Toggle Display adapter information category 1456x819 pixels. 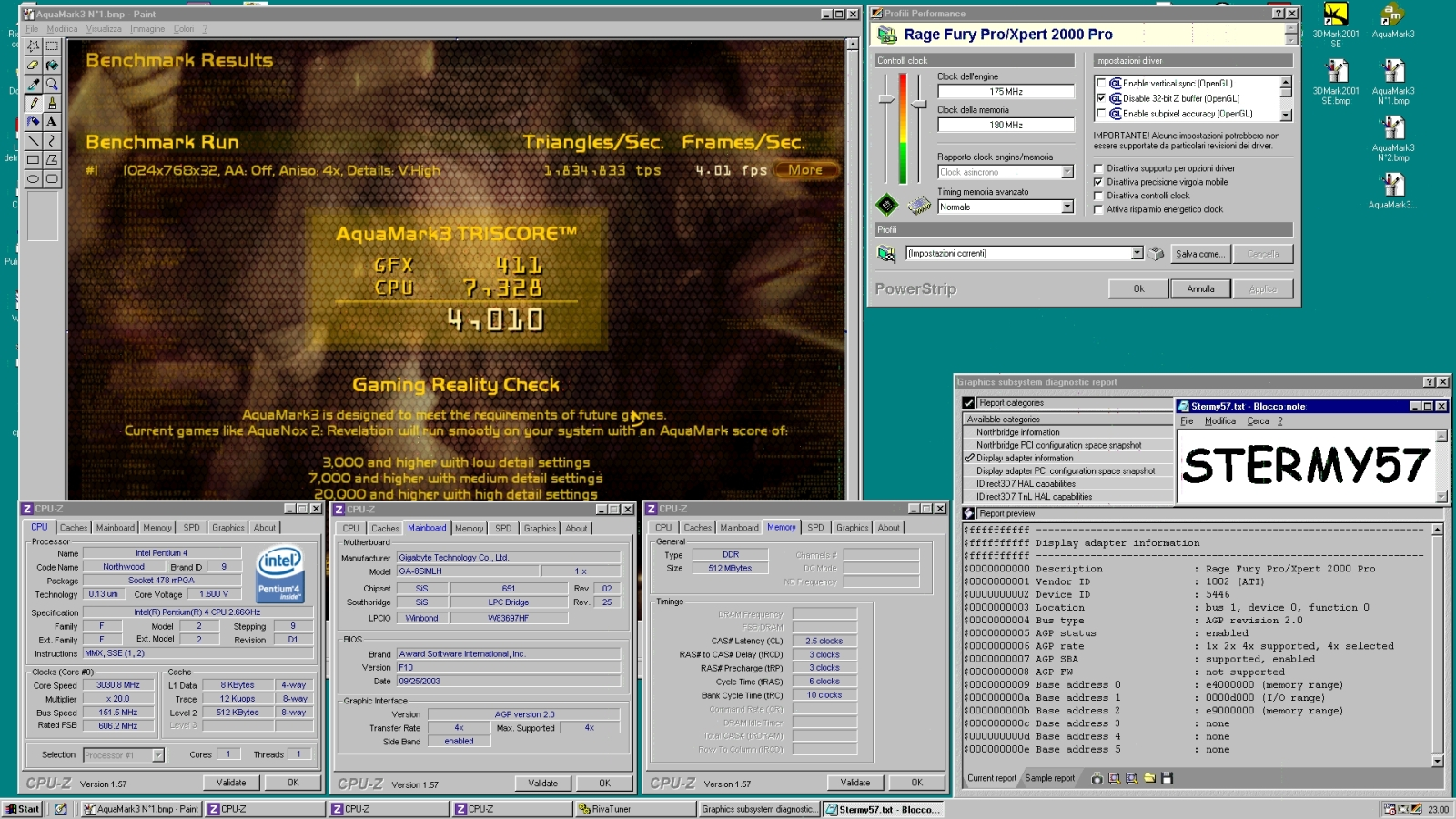coord(970,458)
